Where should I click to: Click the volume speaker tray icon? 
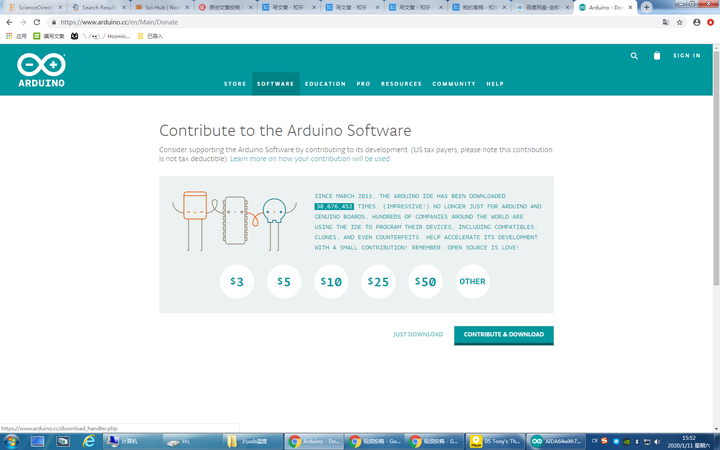(657, 442)
